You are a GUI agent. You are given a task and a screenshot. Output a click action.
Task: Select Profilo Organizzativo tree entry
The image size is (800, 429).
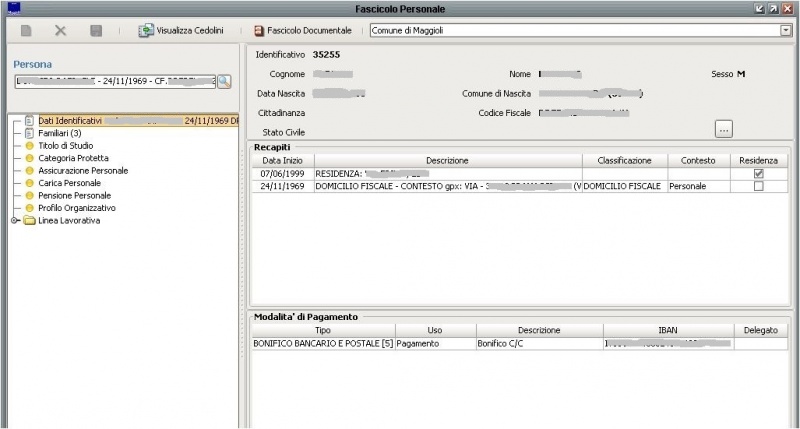click(76, 208)
